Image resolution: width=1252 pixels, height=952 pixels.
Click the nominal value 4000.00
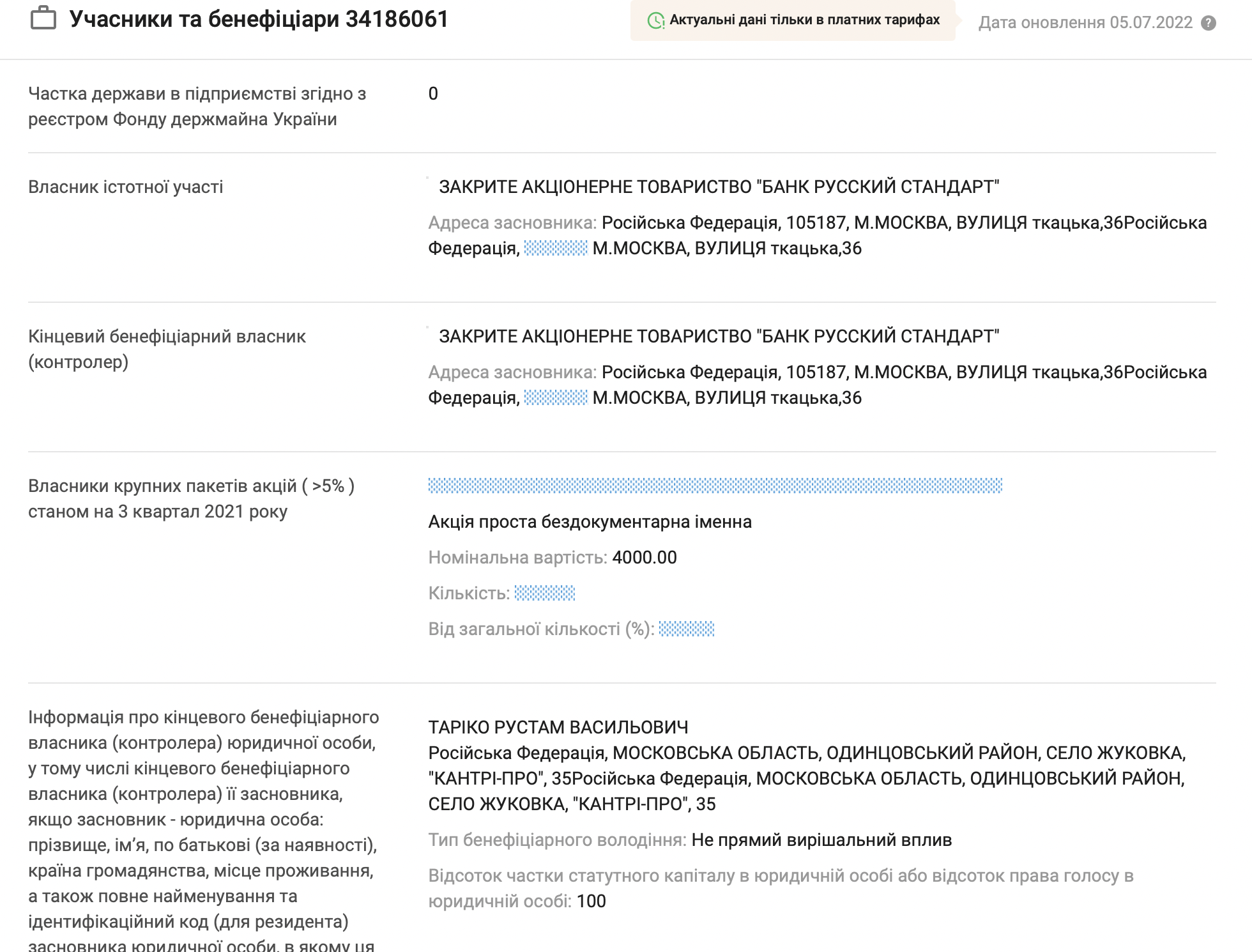point(644,558)
